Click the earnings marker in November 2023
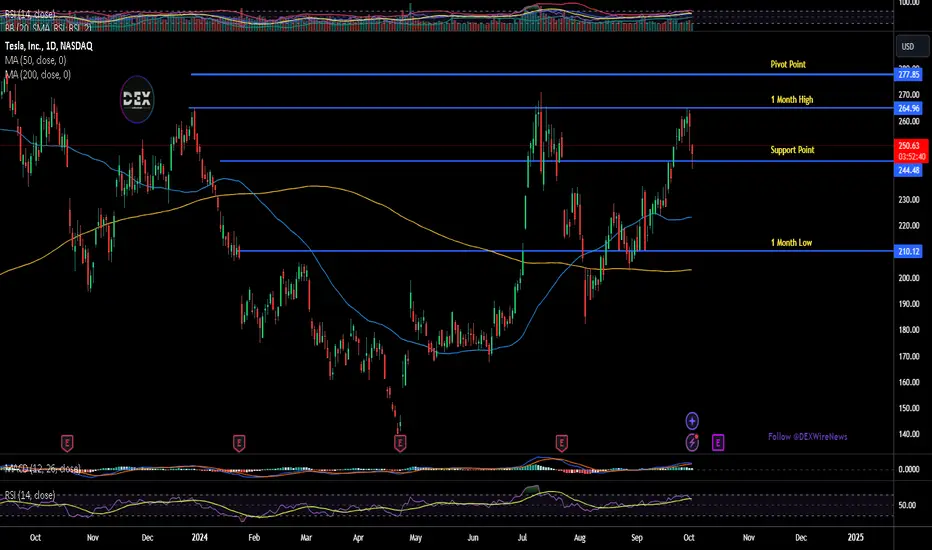932x550 pixels. coord(67,443)
